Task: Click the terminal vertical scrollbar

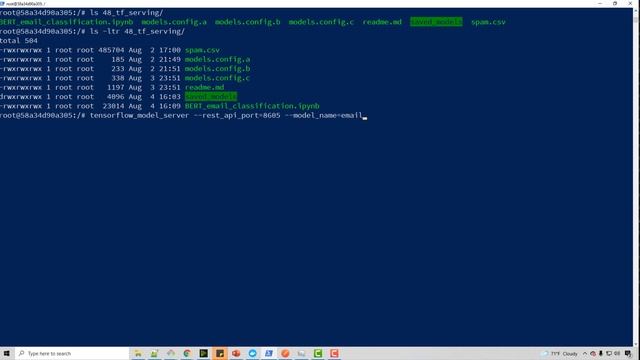Action: click(x=636, y=177)
